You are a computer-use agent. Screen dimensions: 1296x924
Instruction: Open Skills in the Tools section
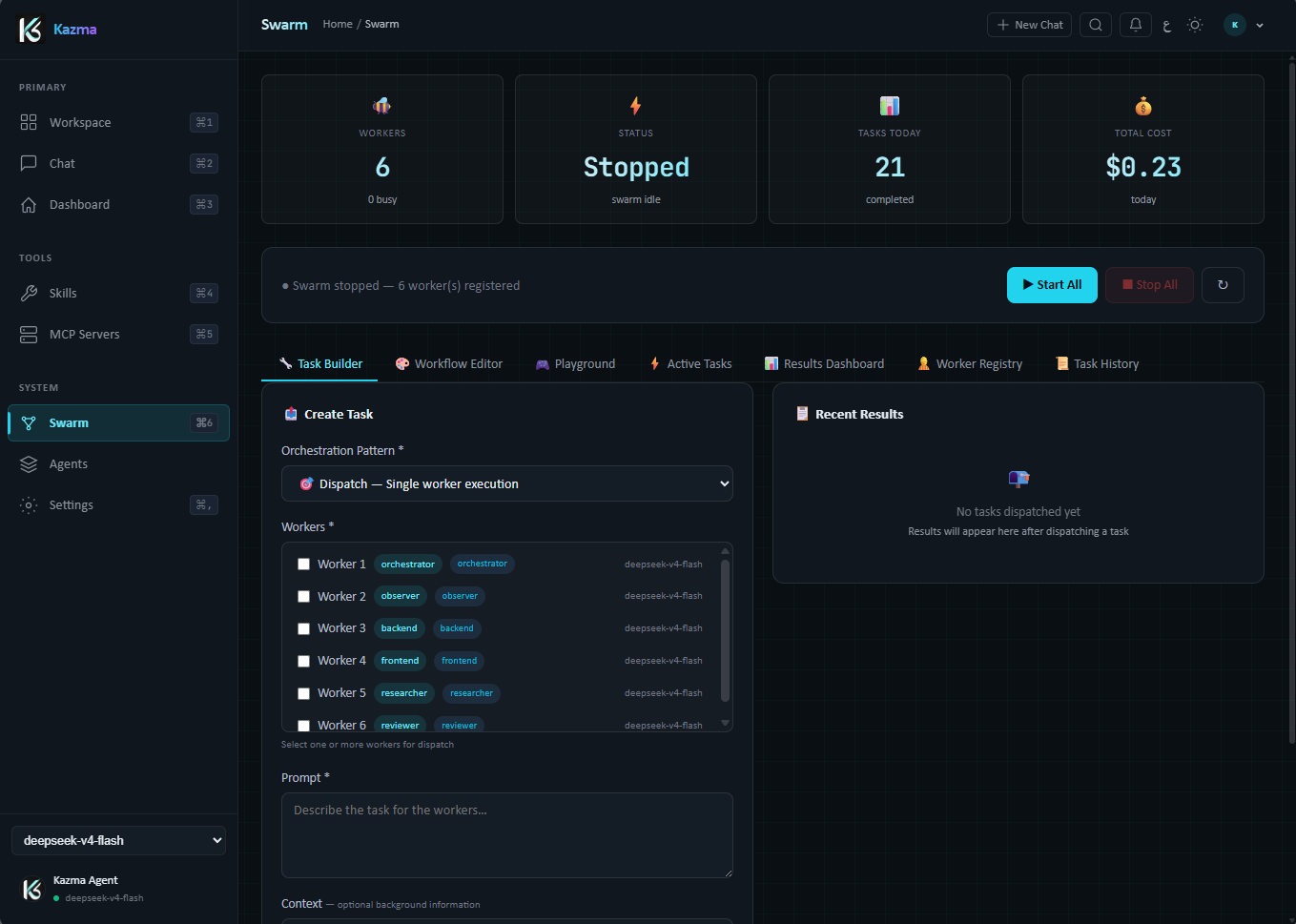point(118,293)
